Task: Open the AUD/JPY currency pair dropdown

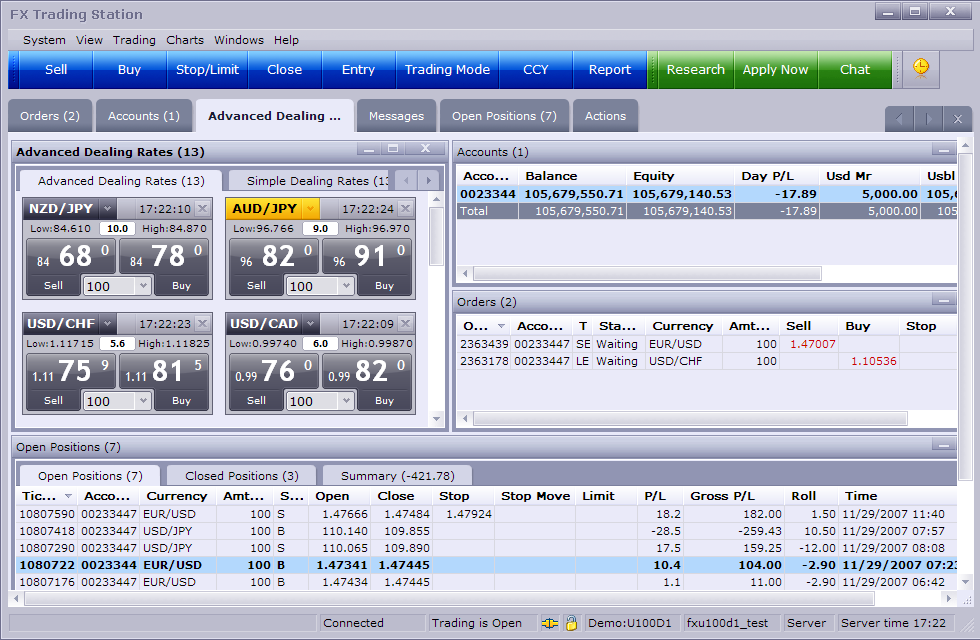Action: coord(311,208)
